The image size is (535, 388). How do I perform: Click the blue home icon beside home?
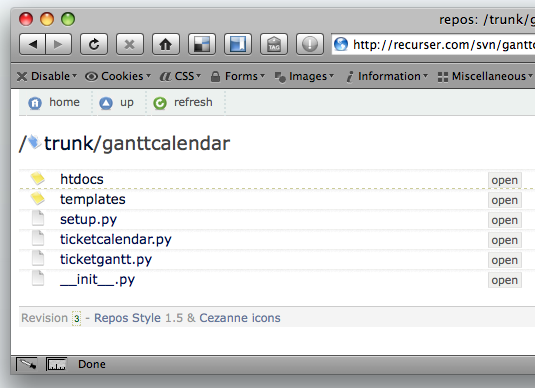(x=35, y=103)
